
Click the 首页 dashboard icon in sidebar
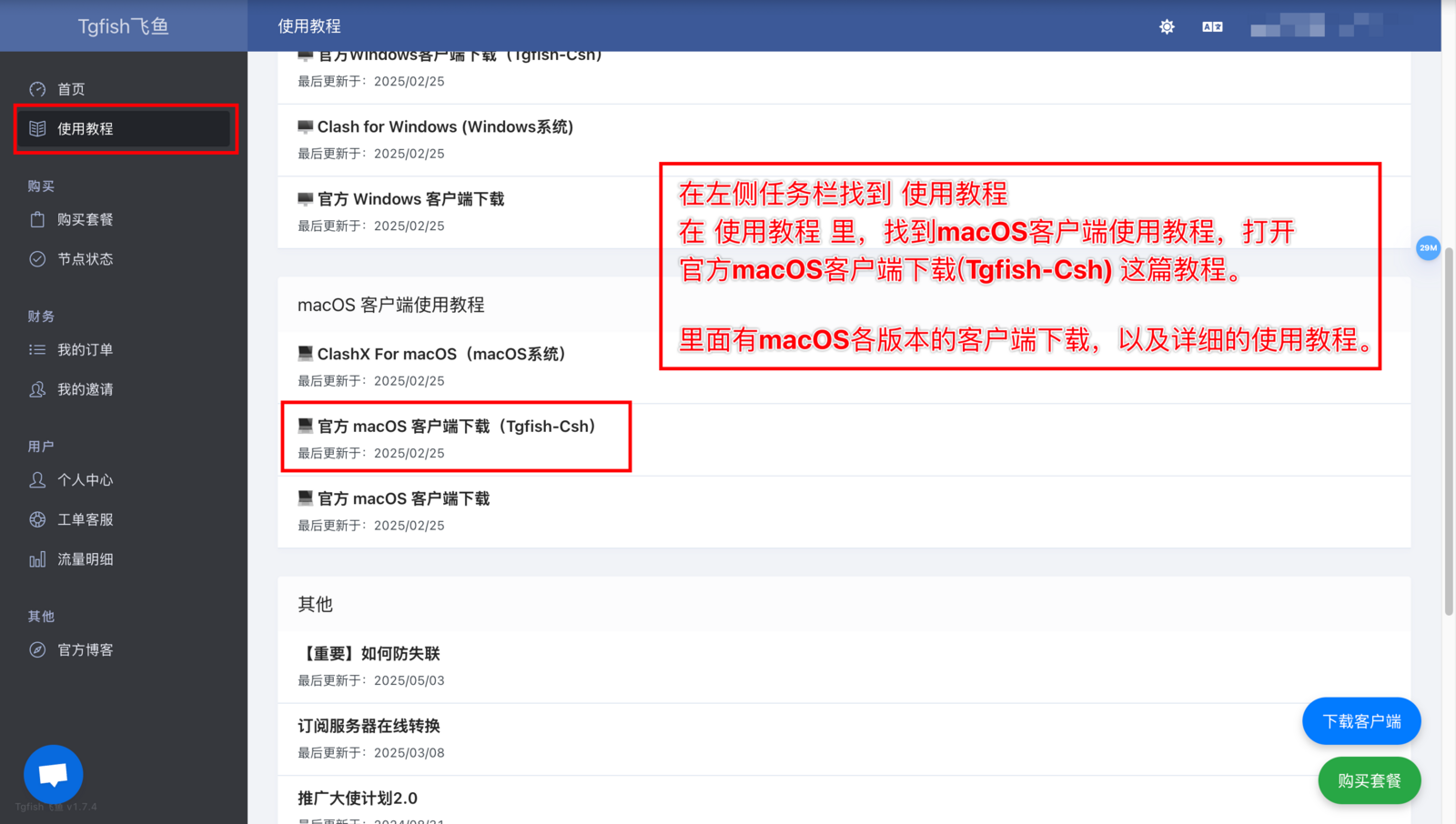tap(37, 89)
